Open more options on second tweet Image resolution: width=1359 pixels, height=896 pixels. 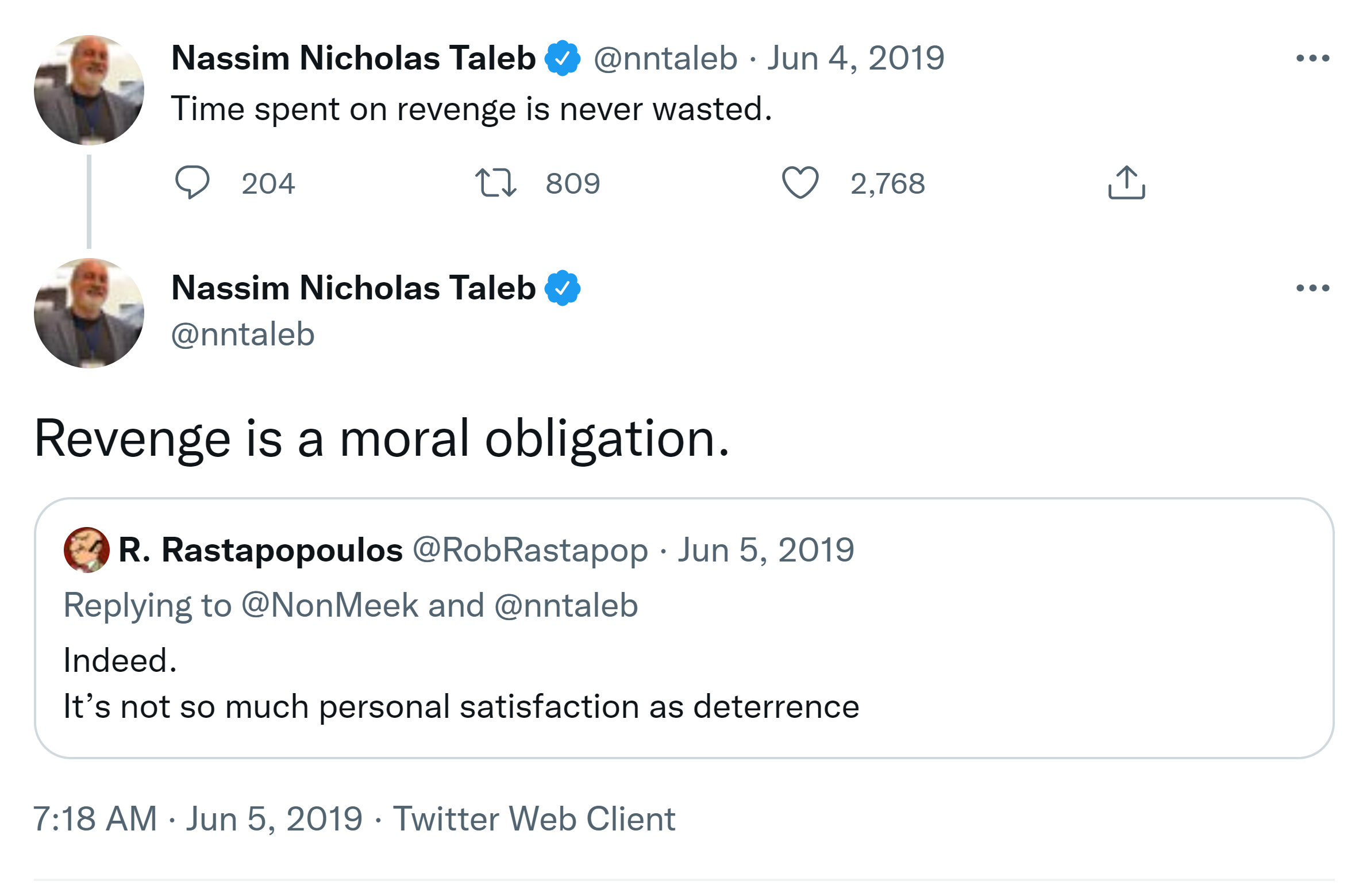(x=1312, y=288)
